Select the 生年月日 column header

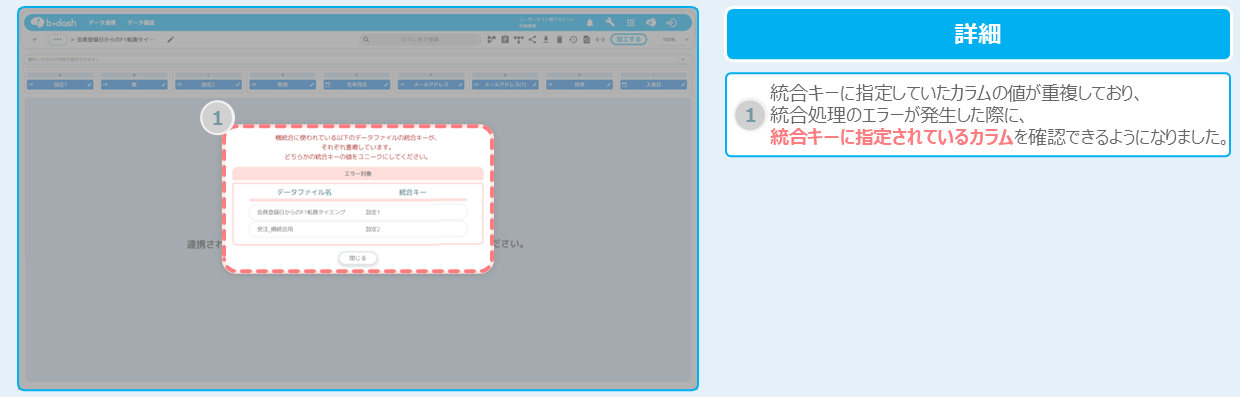tap(357, 84)
